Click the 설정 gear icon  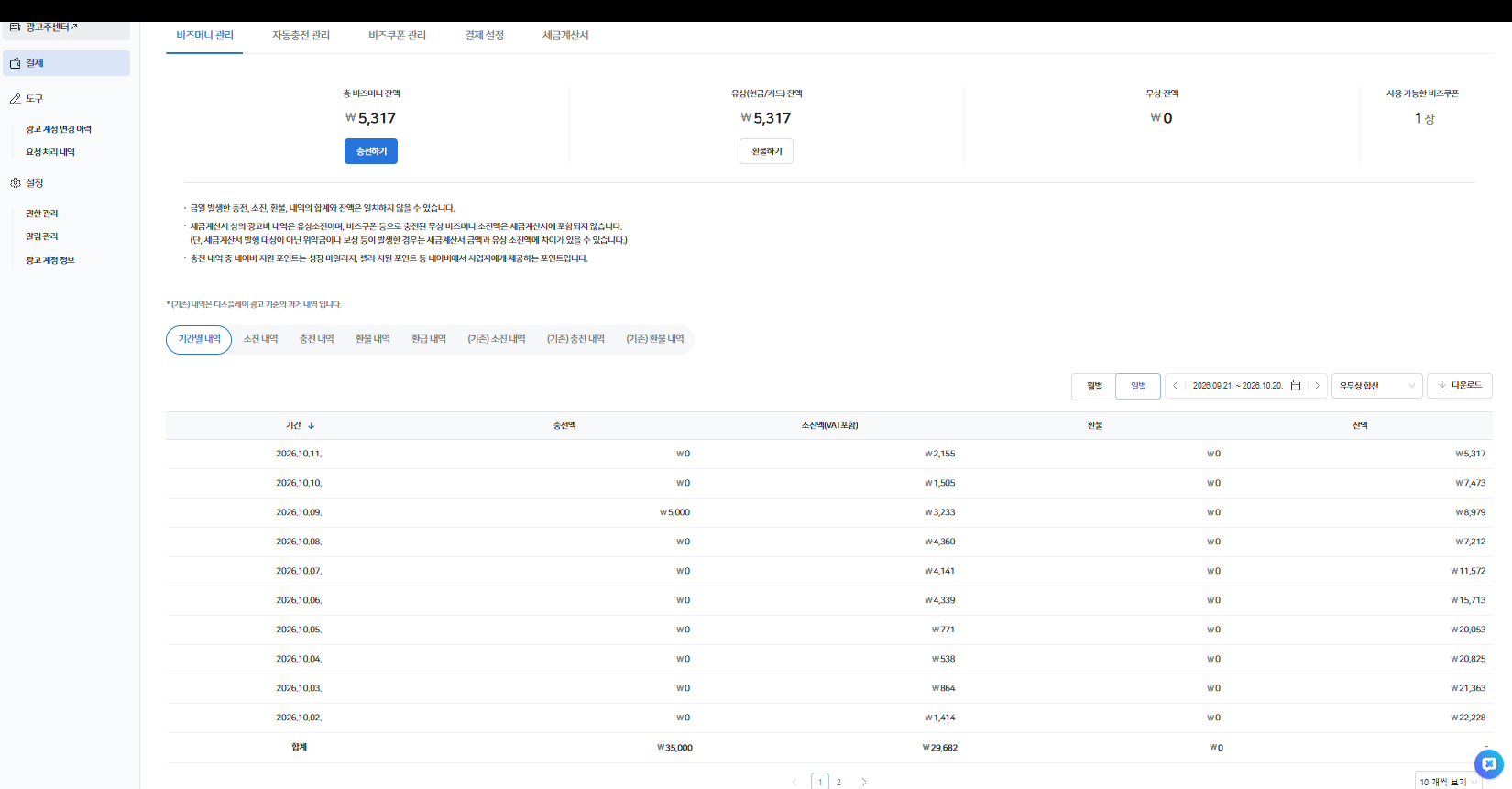[15, 183]
